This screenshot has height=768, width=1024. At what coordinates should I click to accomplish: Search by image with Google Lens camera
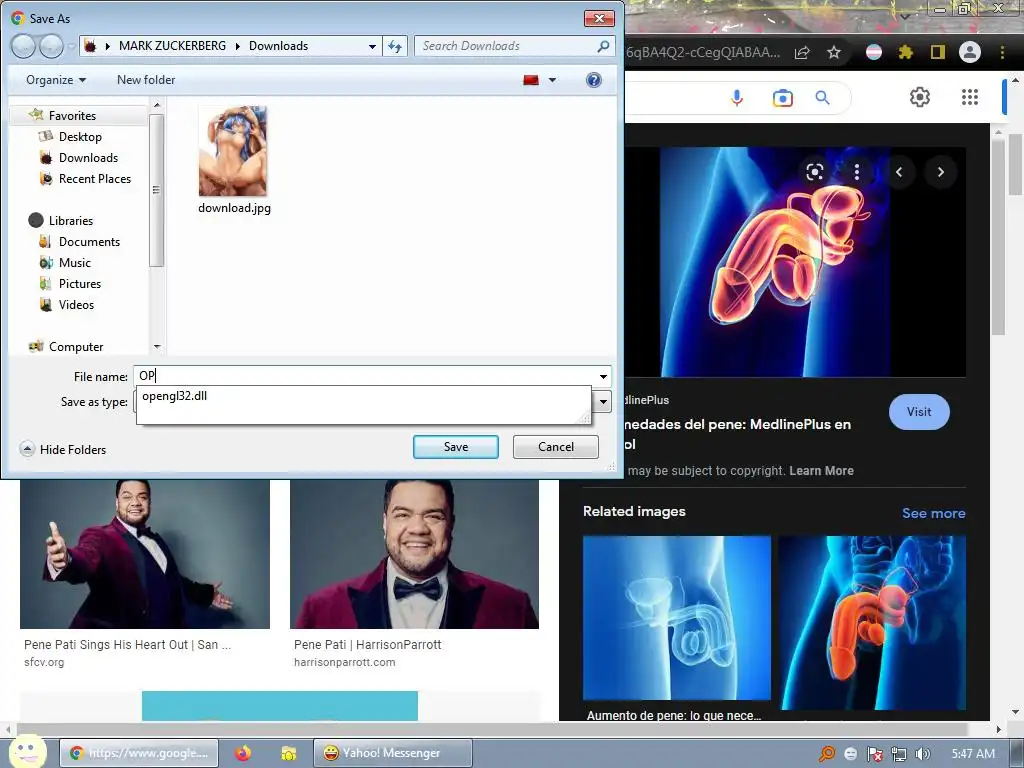click(782, 98)
